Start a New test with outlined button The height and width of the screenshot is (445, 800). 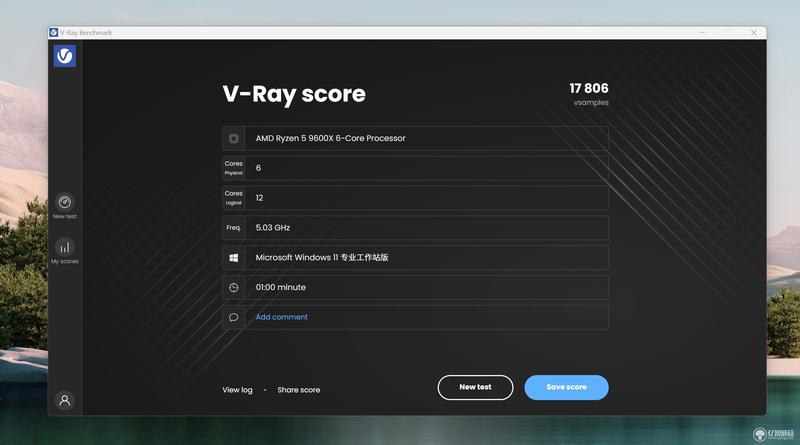pos(476,387)
